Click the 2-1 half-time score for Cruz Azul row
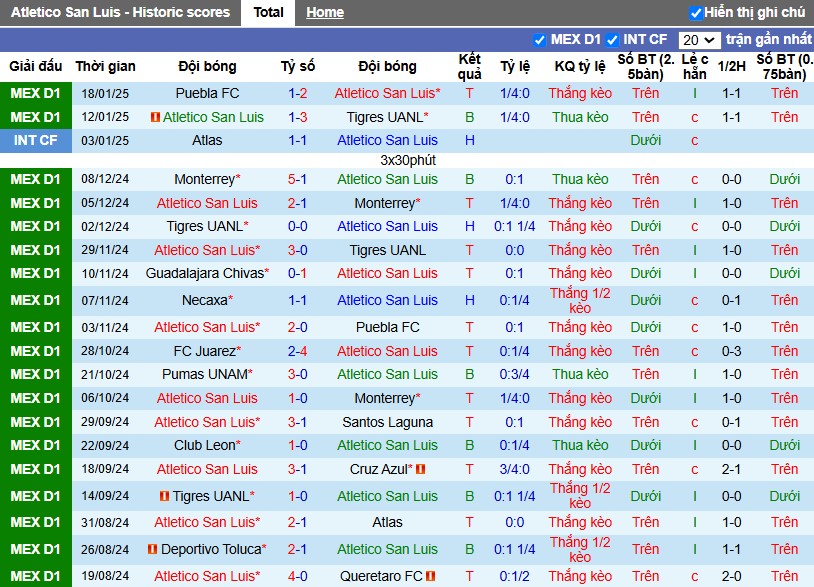This screenshot has height=587, width=814. pyautogui.click(x=731, y=469)
